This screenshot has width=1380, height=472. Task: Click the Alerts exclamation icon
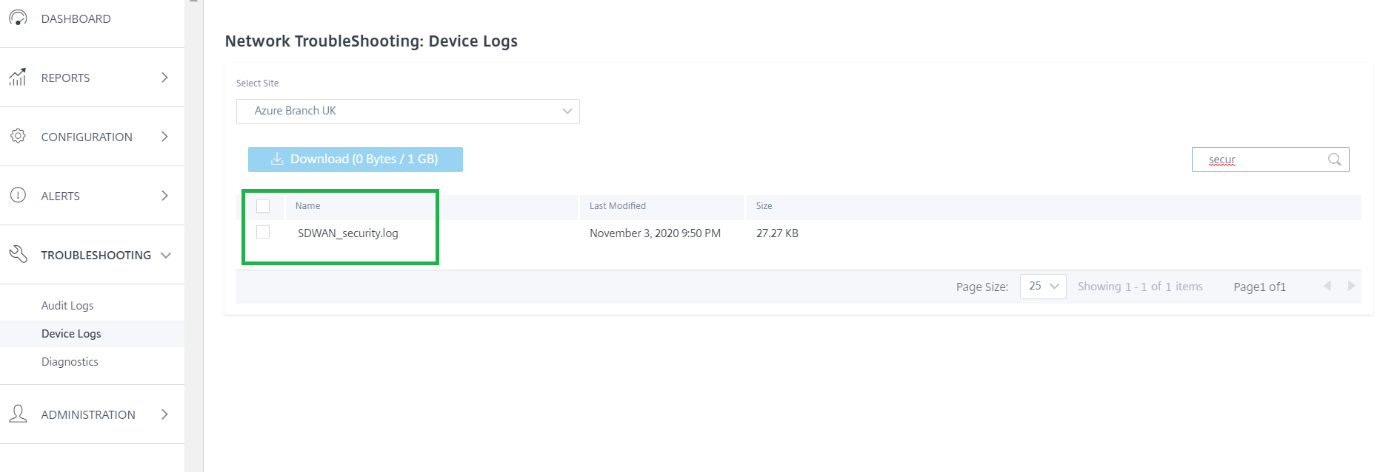[x=17, y=195]
